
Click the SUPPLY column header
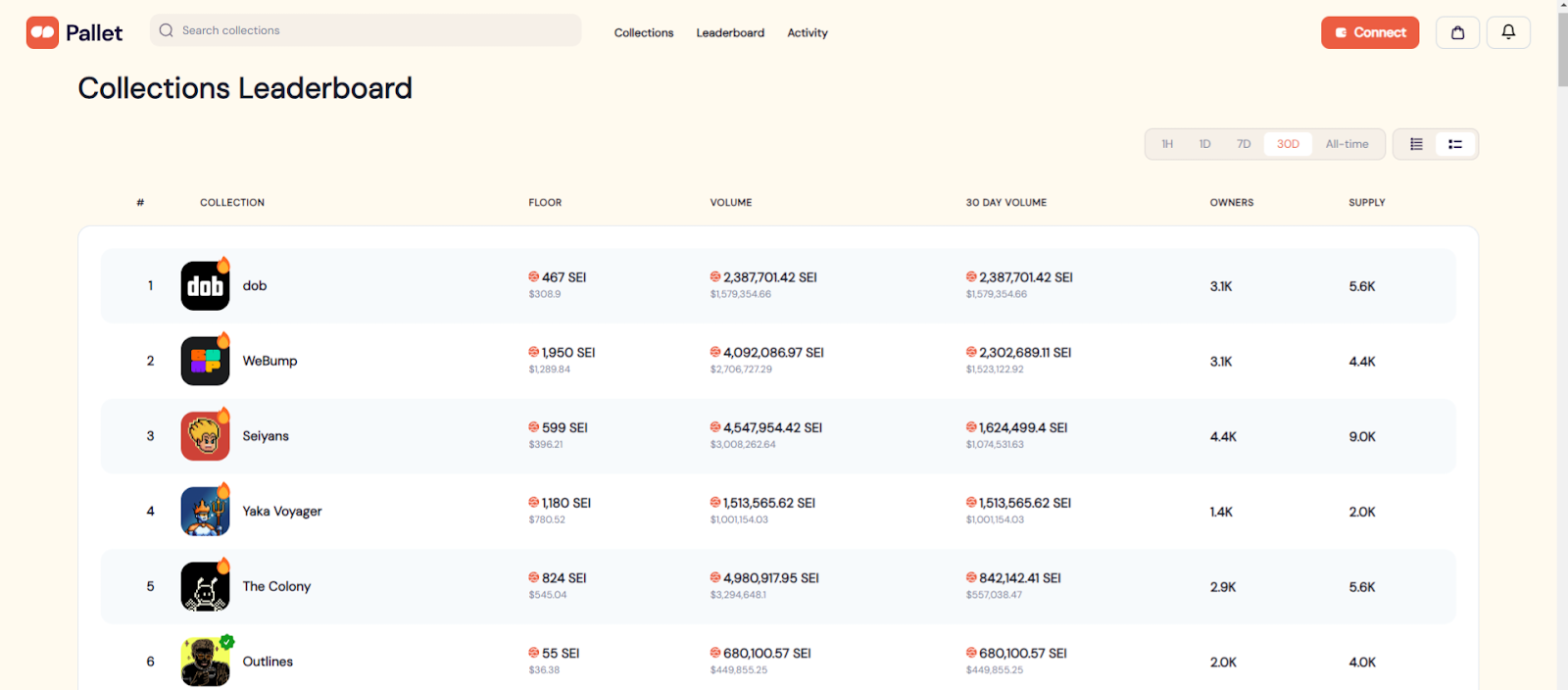tap(1367, 203)
